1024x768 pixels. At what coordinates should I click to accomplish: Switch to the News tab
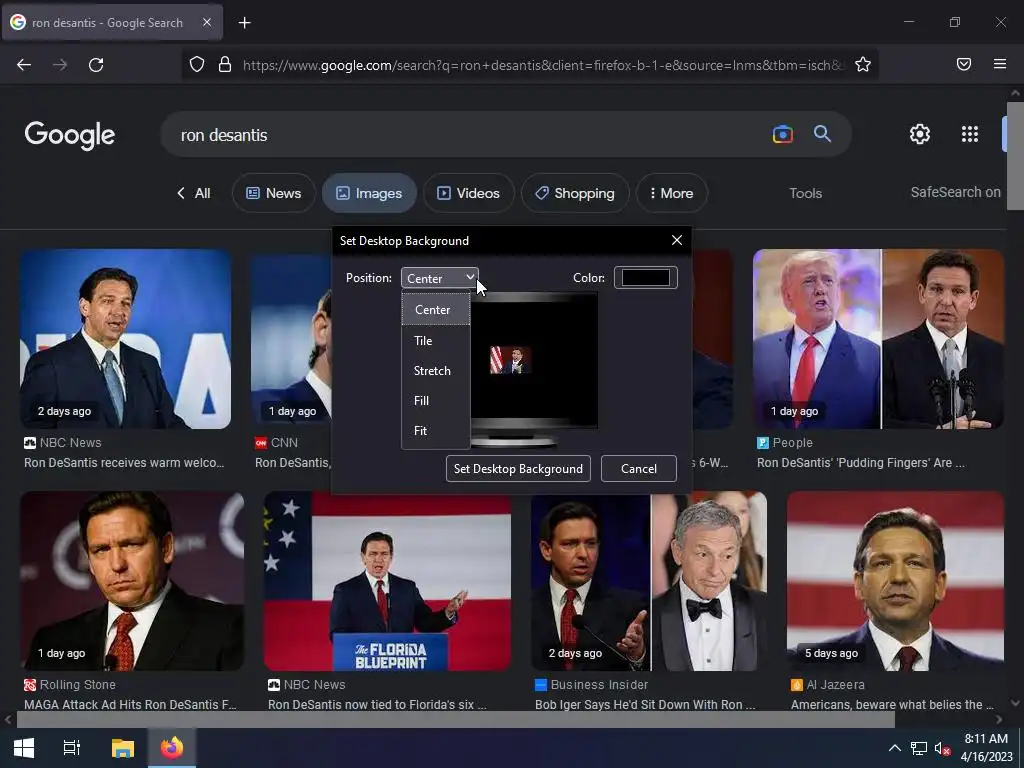[274, 193]
